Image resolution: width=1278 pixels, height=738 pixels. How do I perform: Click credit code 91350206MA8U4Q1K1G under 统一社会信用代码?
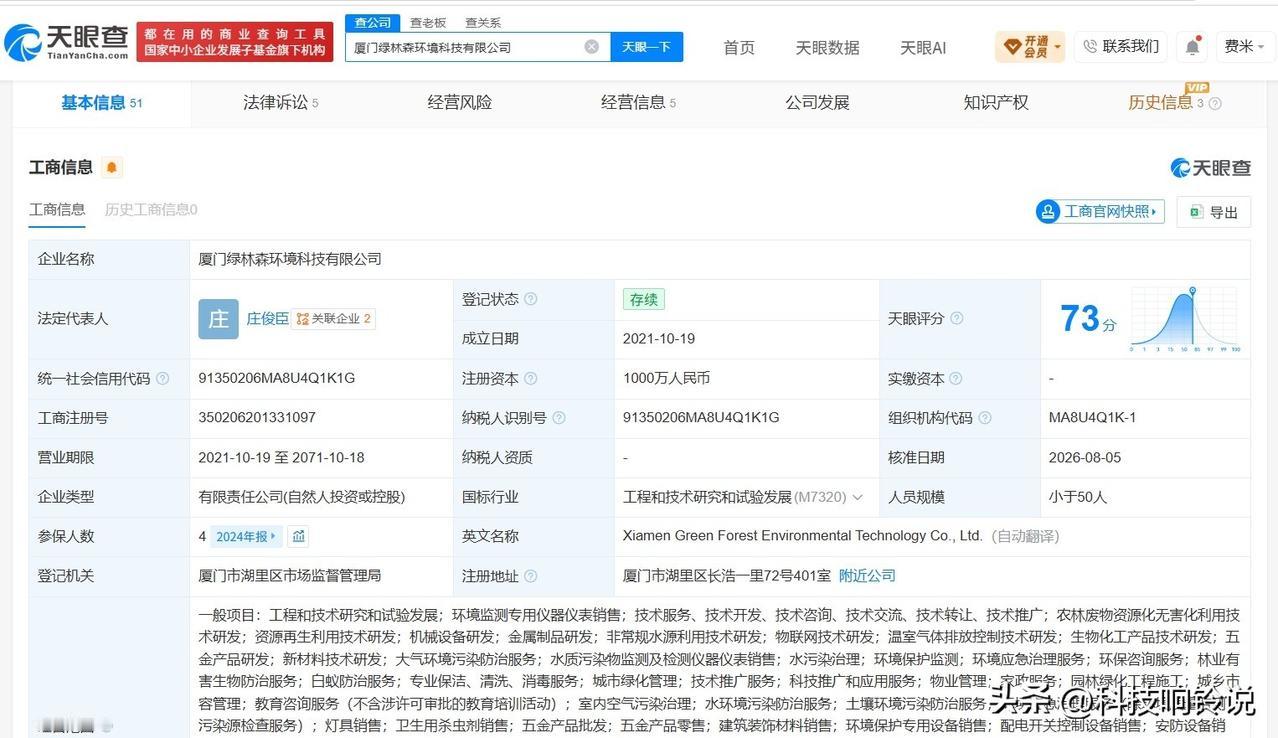277,378
